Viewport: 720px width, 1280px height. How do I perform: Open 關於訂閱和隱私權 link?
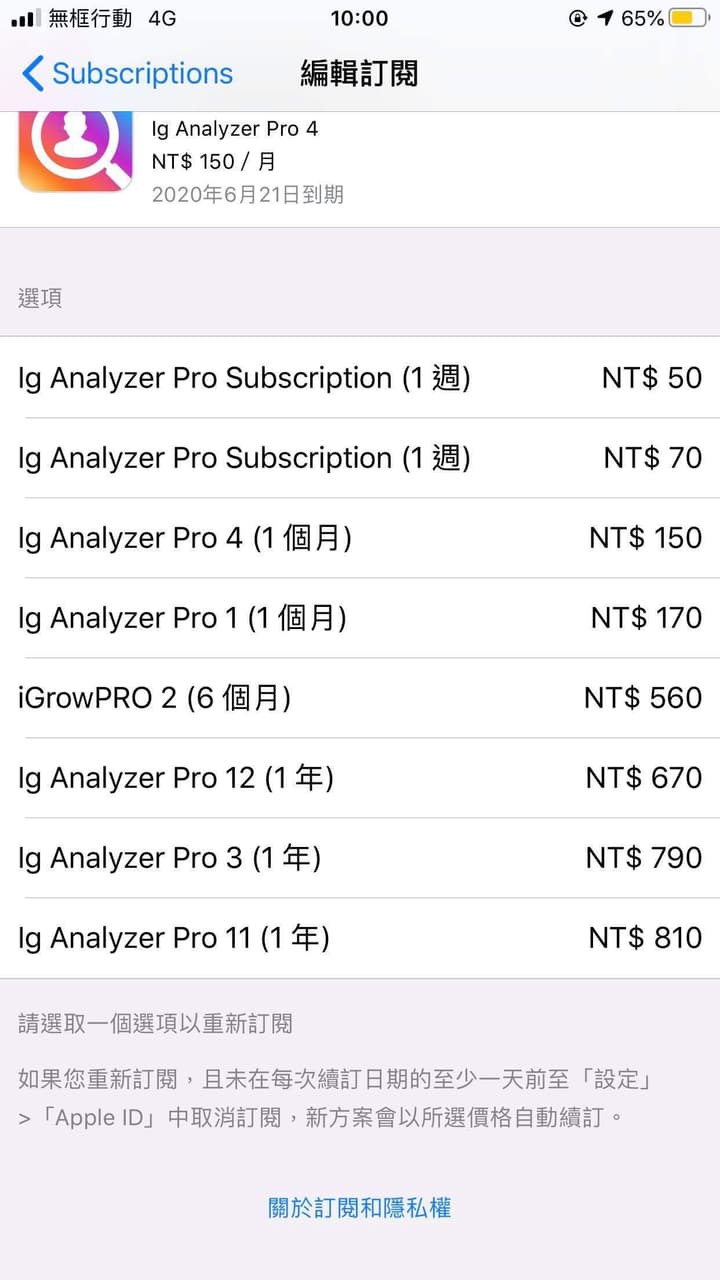(x=360, y=1207)
